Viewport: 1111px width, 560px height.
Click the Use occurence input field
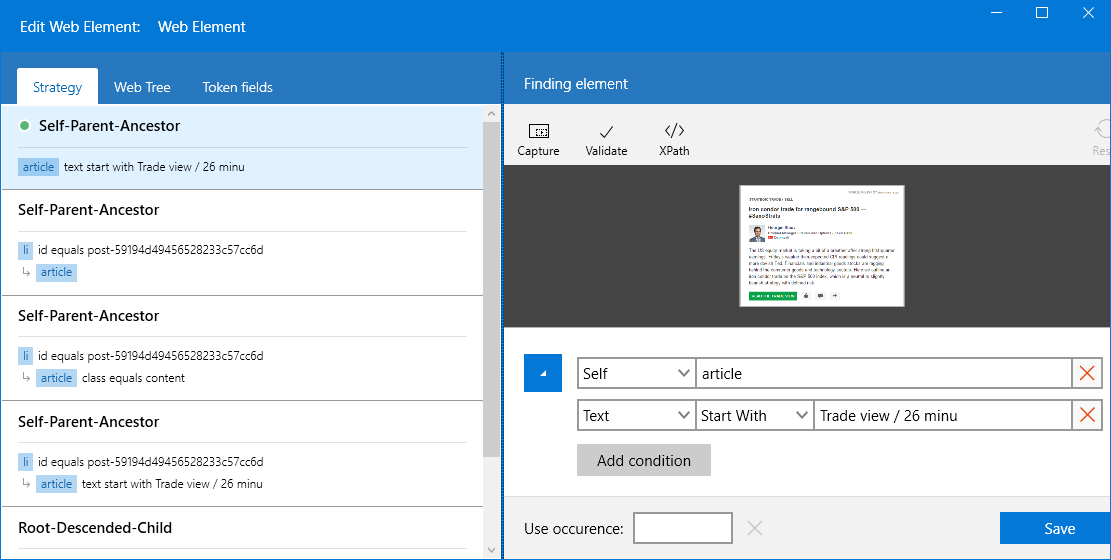[683, 528]
